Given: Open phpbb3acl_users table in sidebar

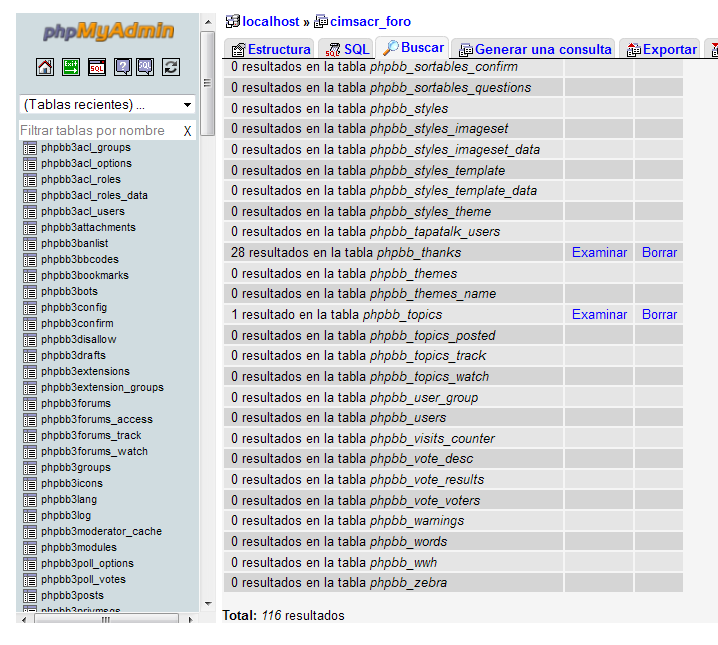Looking at the screenshot, I should [83, 211].
